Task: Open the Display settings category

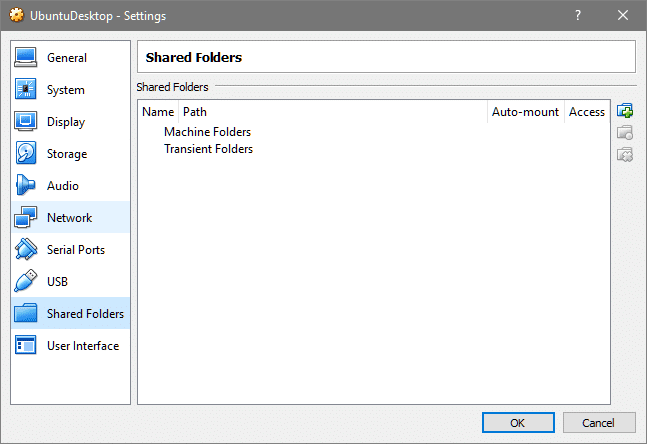Action: click(66, 122)
